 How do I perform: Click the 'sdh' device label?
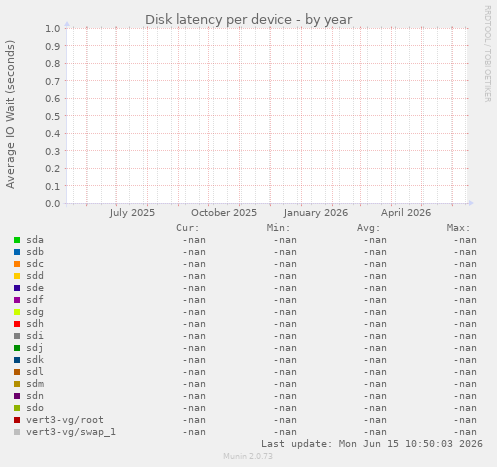point(35,324)
